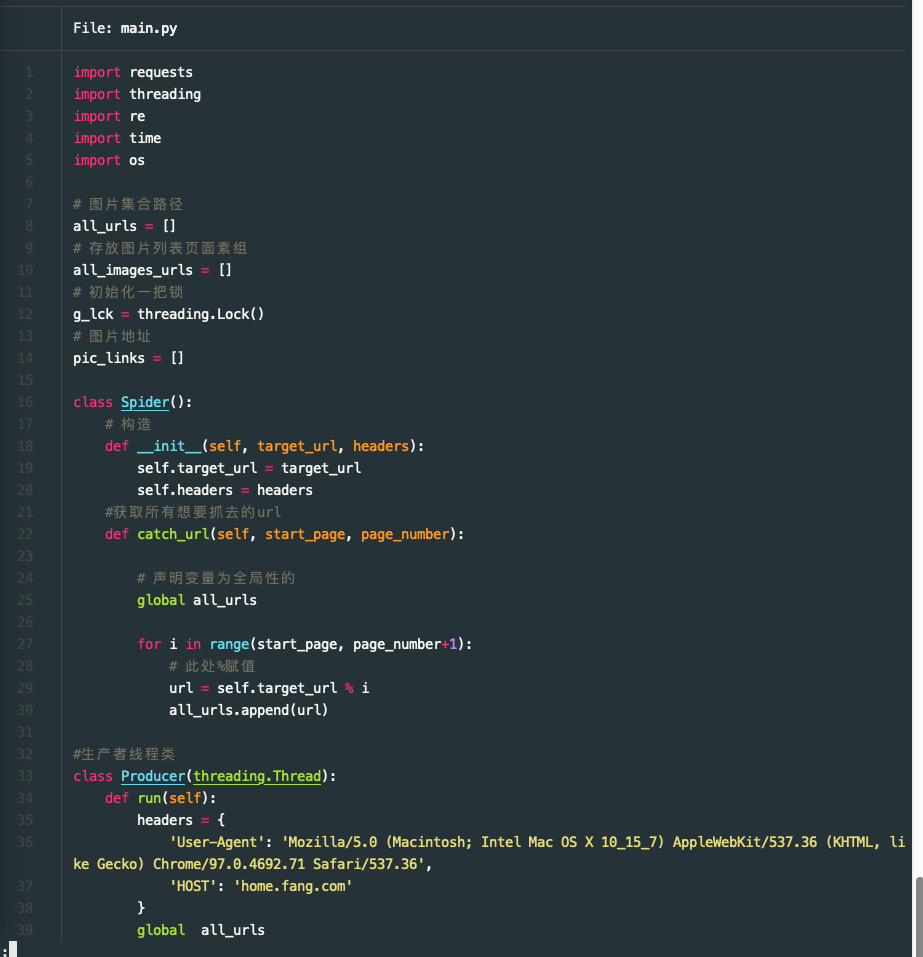Click the 'start_page' parameter in catch_url definition
Viewport: 923px width, 957px height.
(x=305, y=534)
